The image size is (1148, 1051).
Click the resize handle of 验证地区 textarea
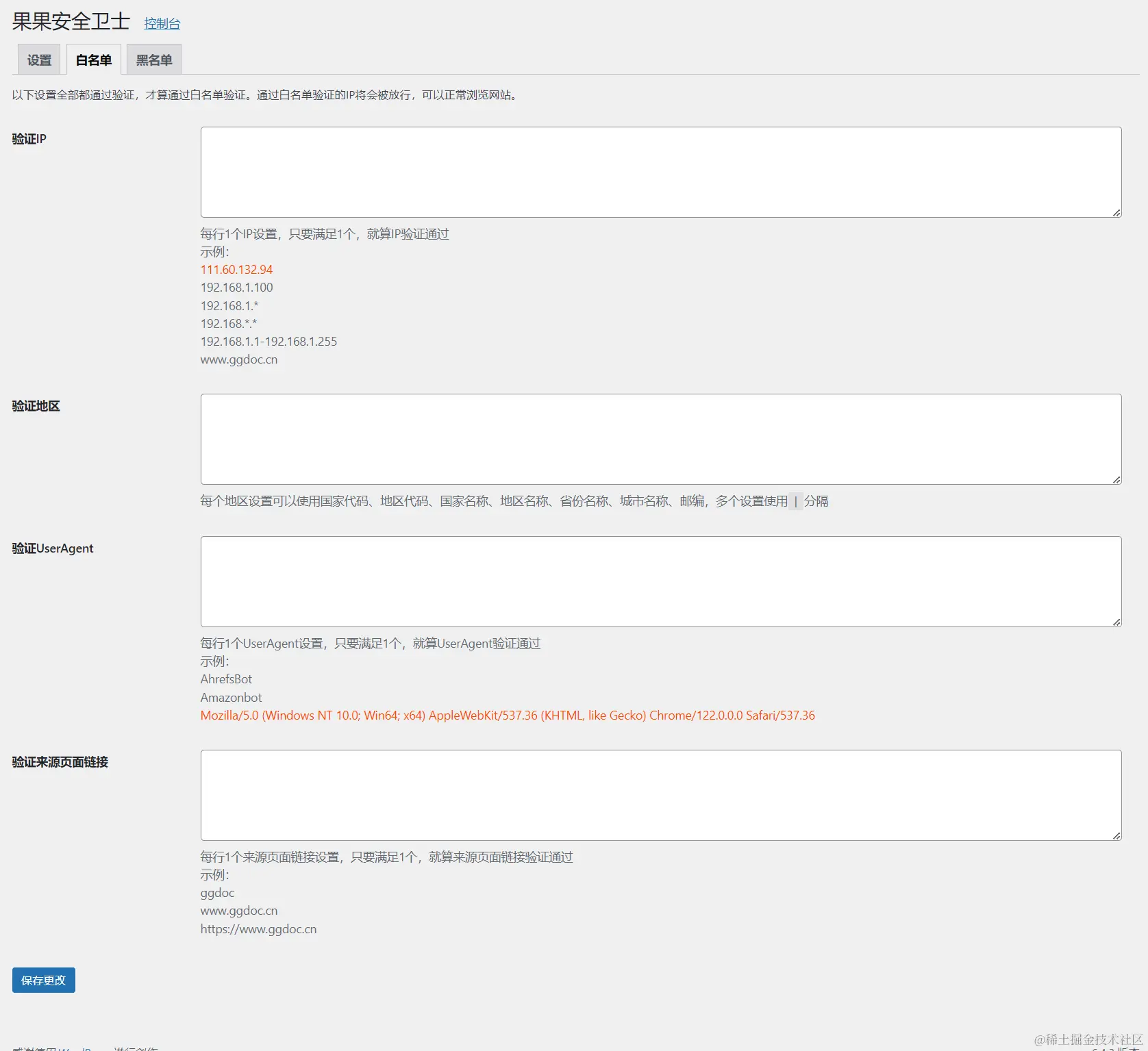[1116, 480]
